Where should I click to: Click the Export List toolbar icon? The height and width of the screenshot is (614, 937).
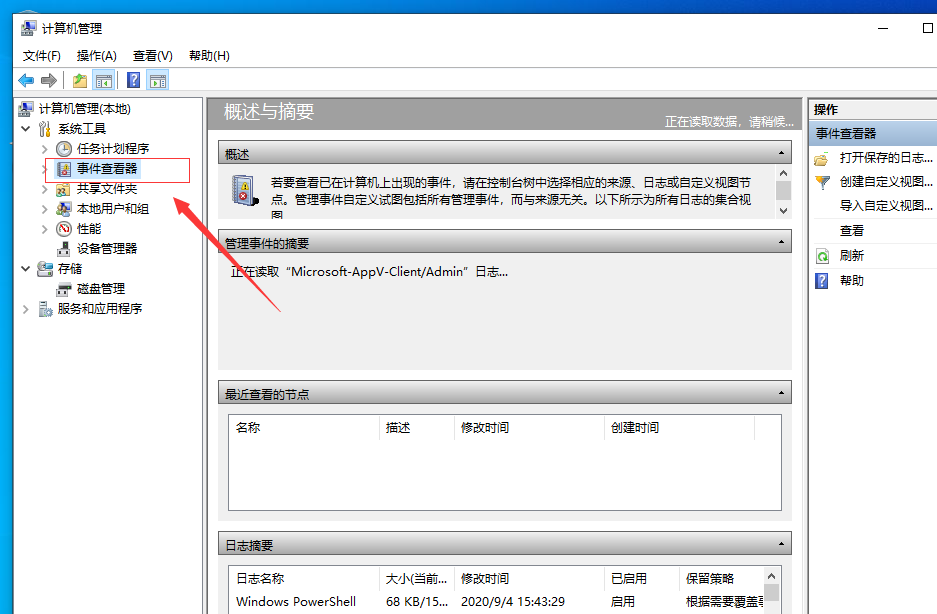78,80
